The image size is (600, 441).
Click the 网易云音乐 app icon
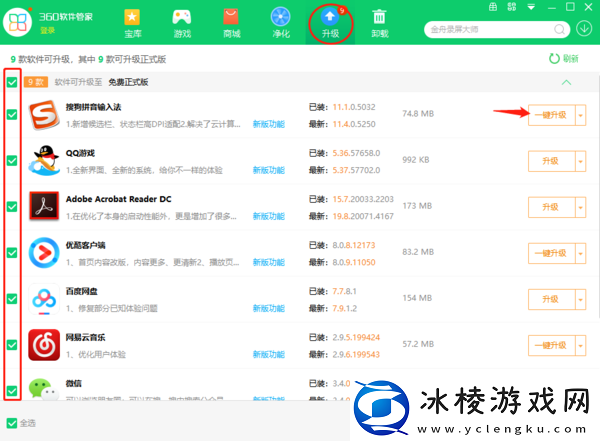pyautogui.click(x=44, y=345)
